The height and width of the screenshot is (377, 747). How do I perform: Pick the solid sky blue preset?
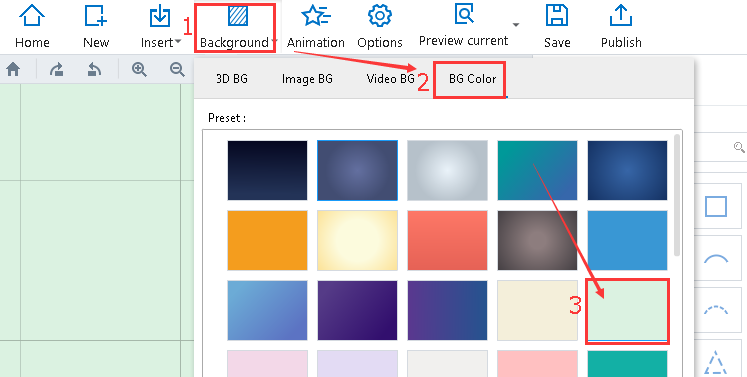627,240
